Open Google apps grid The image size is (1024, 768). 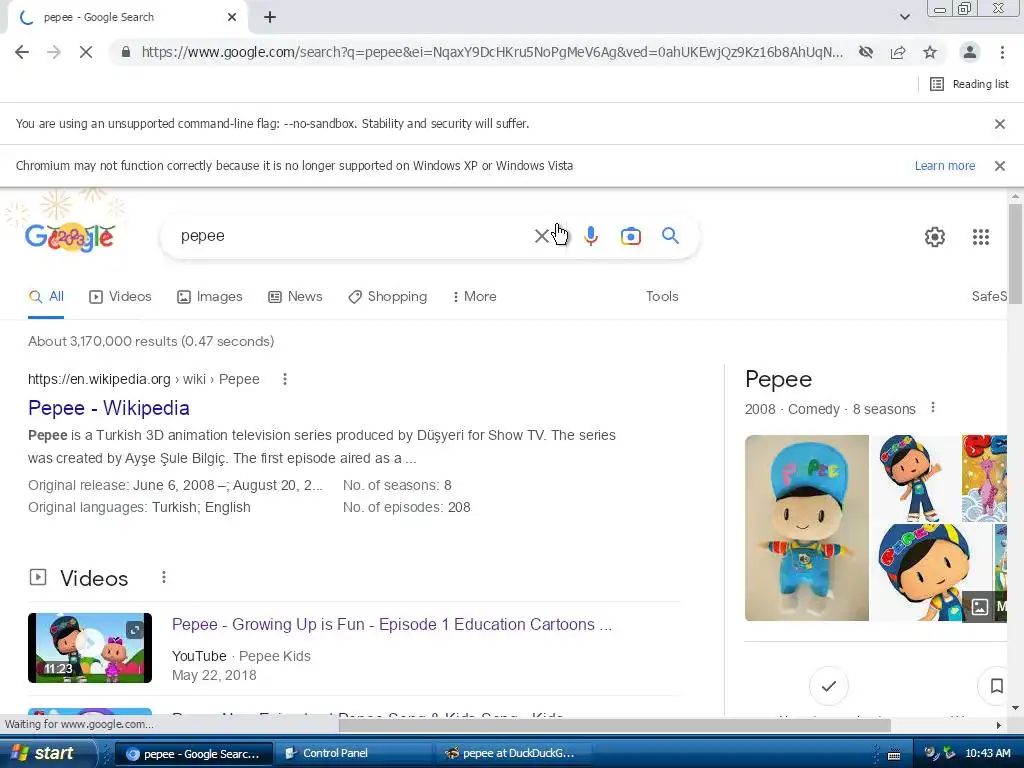tap(980, 236)
